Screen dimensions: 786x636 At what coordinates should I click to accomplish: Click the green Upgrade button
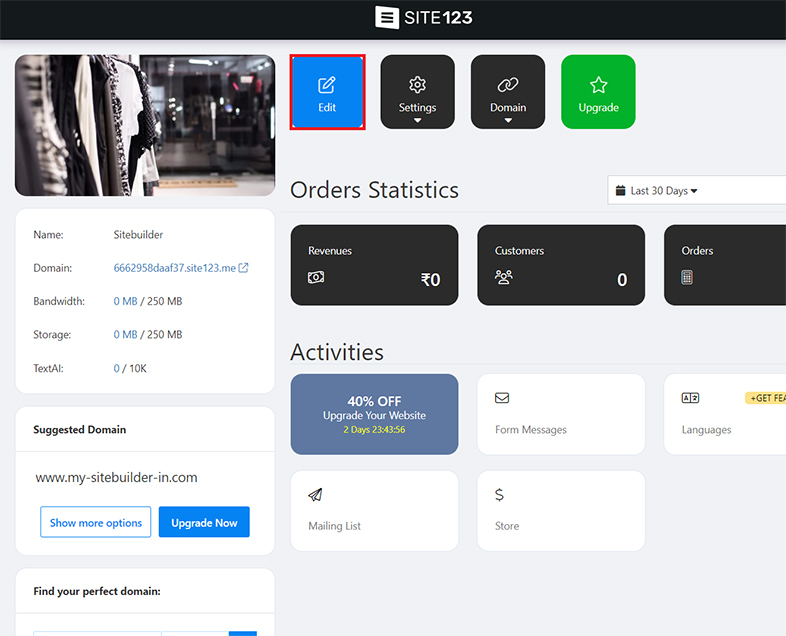[x=599, y=92]
